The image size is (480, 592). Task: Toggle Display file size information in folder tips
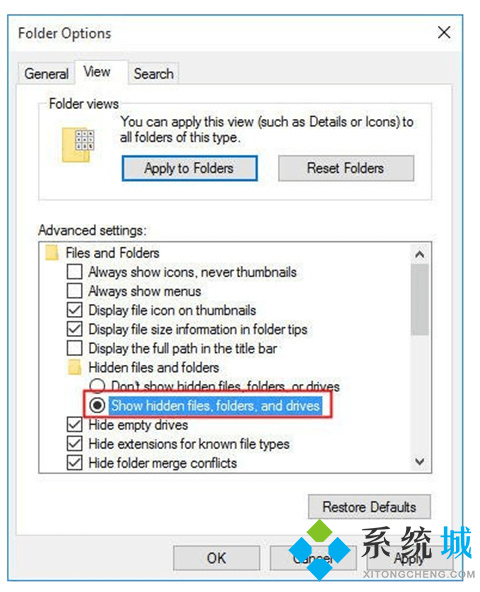coord(74,329)
